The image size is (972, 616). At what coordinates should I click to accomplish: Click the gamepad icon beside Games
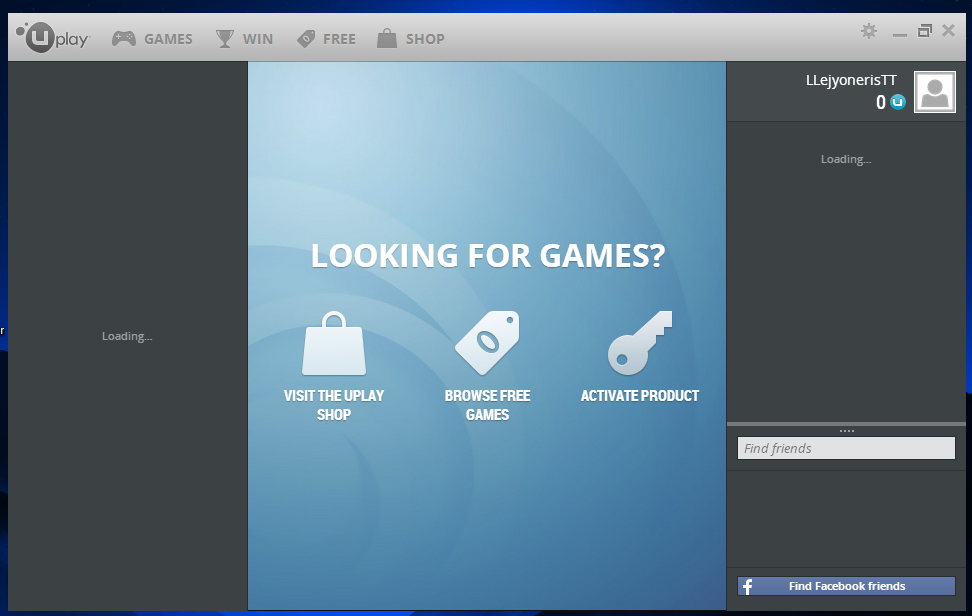[124, 38]
